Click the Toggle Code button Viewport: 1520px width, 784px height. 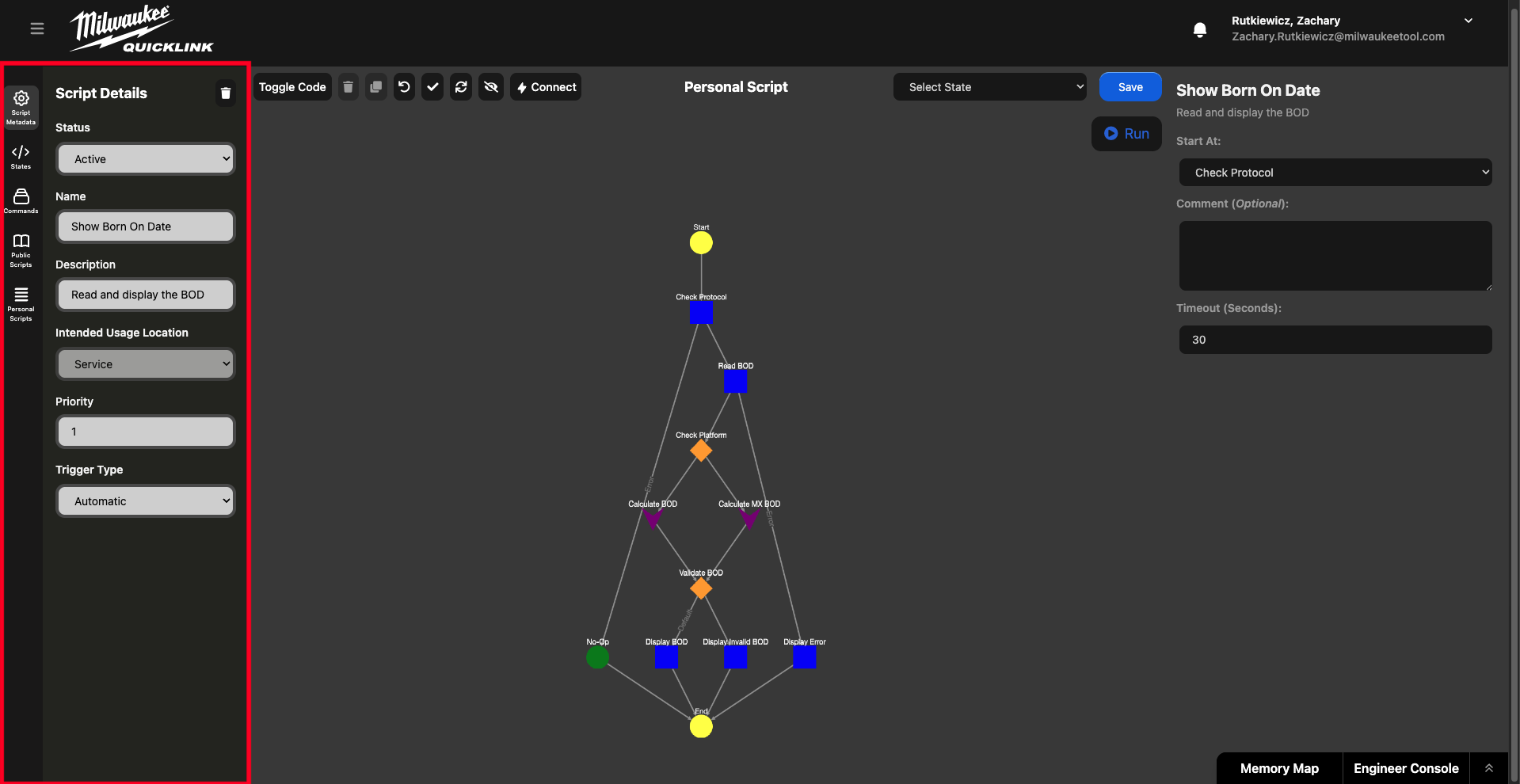click(292, 87)
